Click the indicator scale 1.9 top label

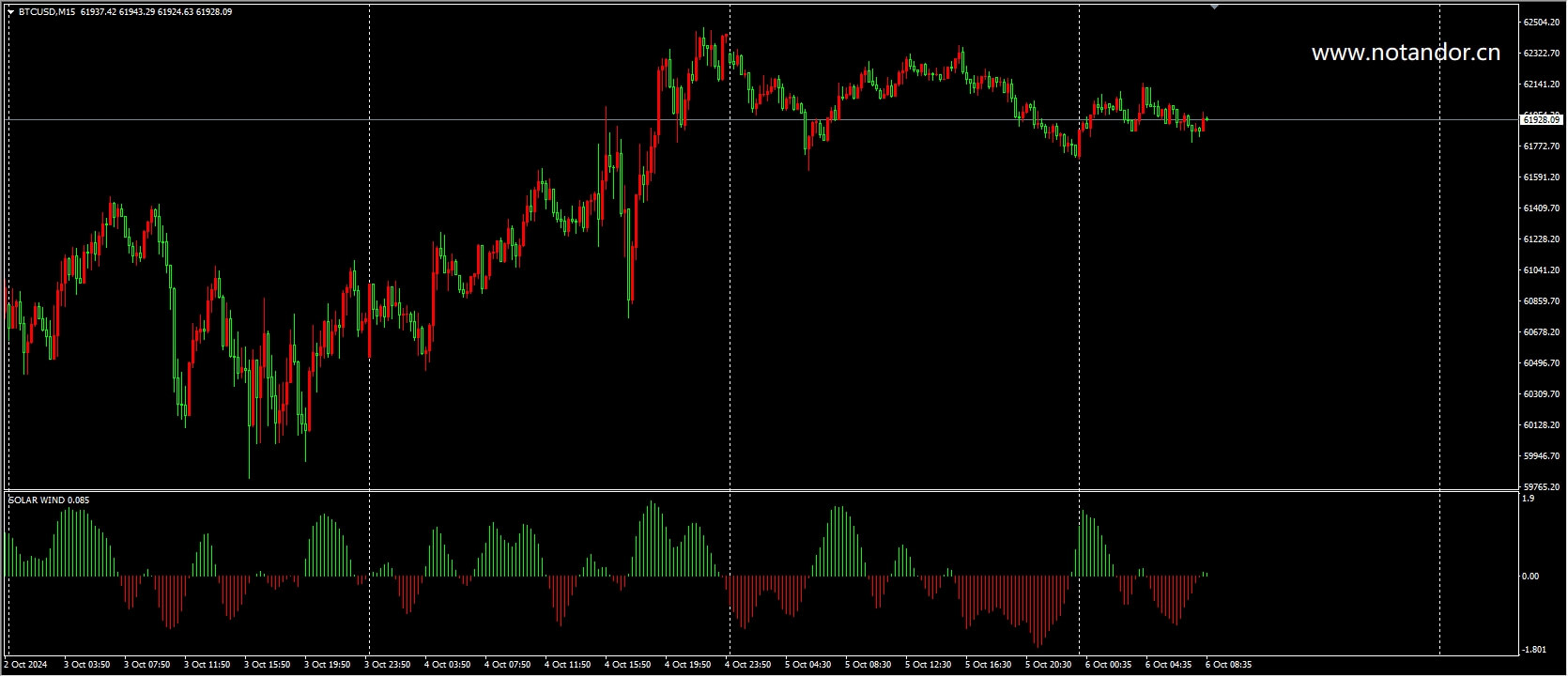pyautogui.click(x=1529, y=499)
